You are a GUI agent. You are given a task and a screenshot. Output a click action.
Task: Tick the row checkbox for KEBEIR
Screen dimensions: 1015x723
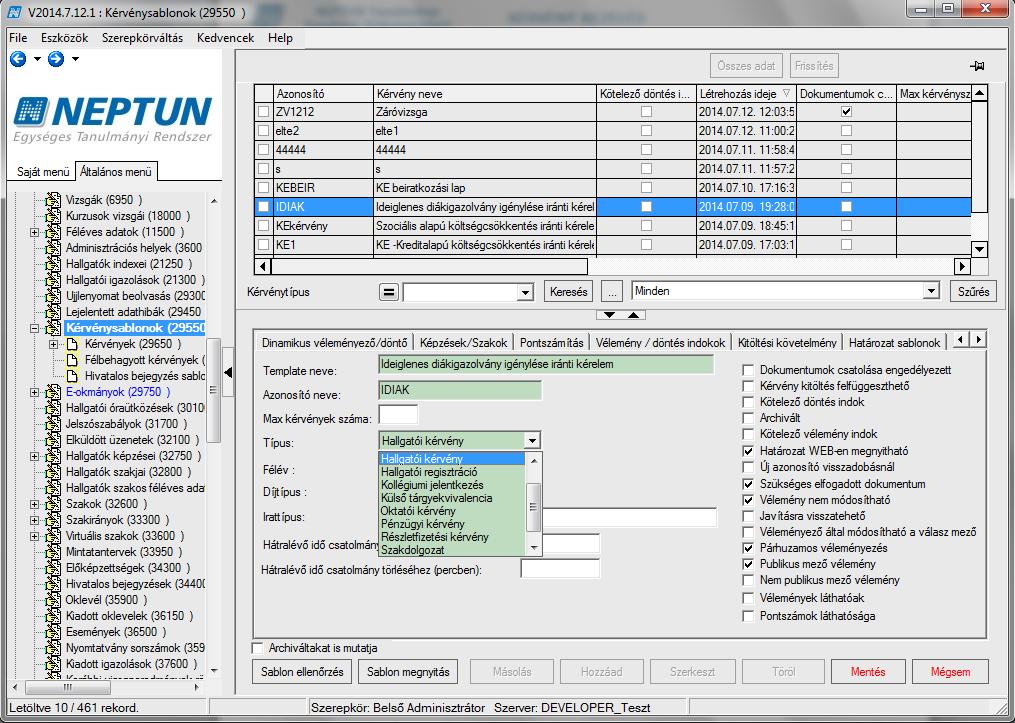(263, 188)
